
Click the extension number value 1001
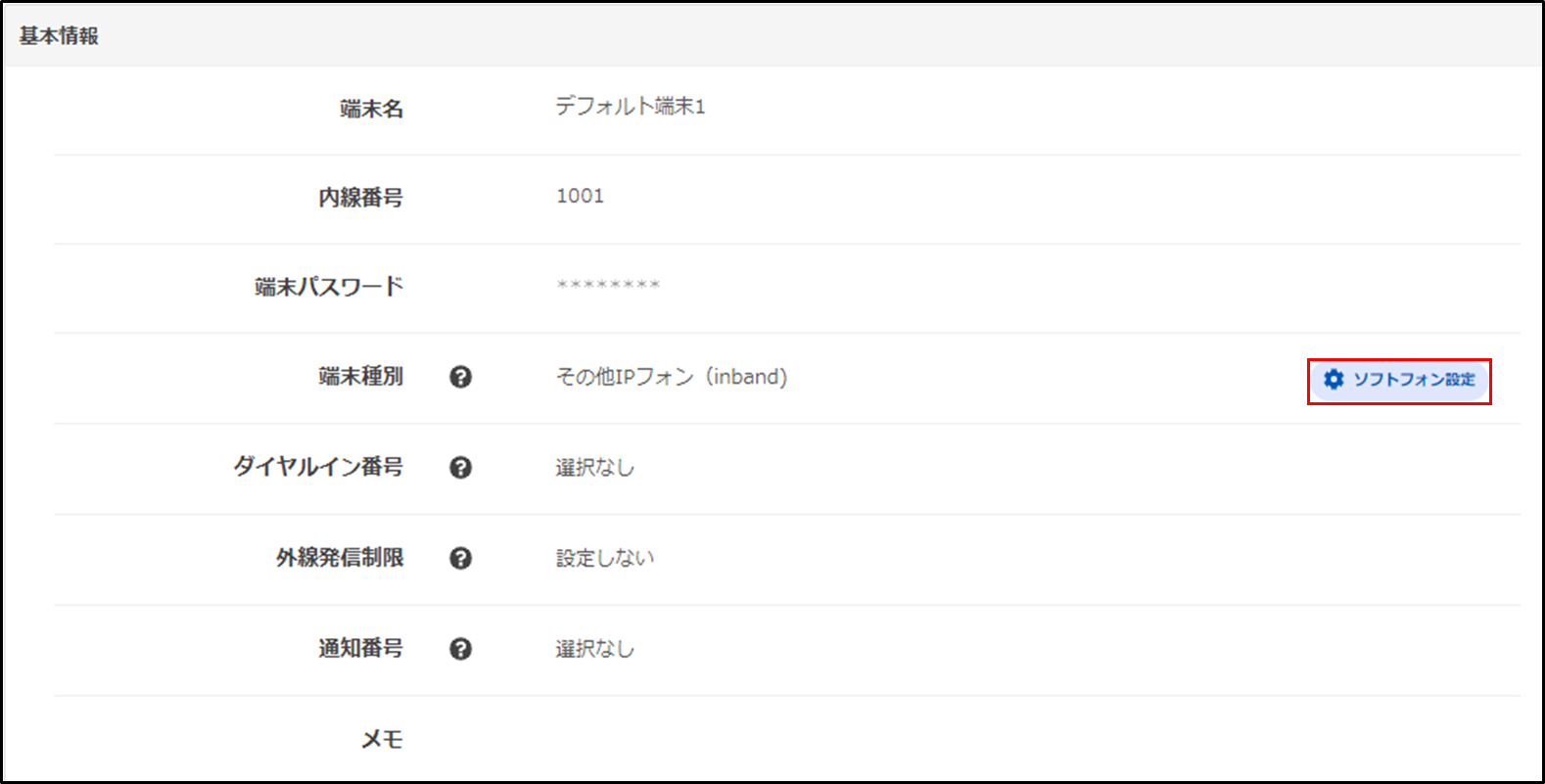coord(580,196)
